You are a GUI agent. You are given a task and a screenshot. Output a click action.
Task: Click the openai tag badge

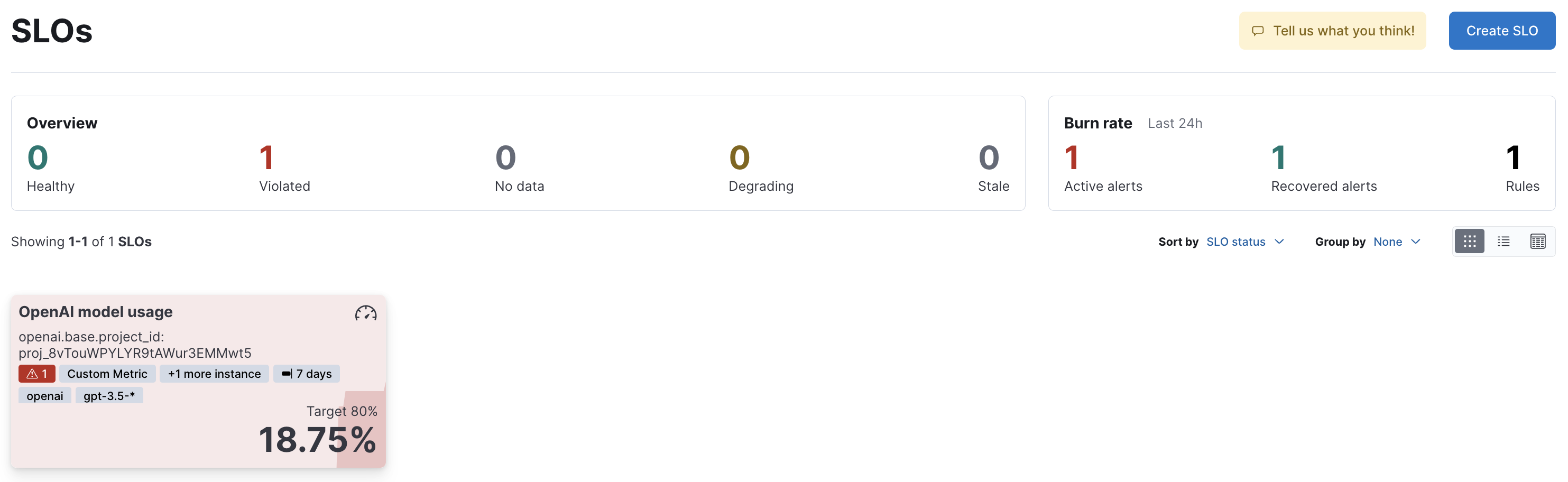44,395
